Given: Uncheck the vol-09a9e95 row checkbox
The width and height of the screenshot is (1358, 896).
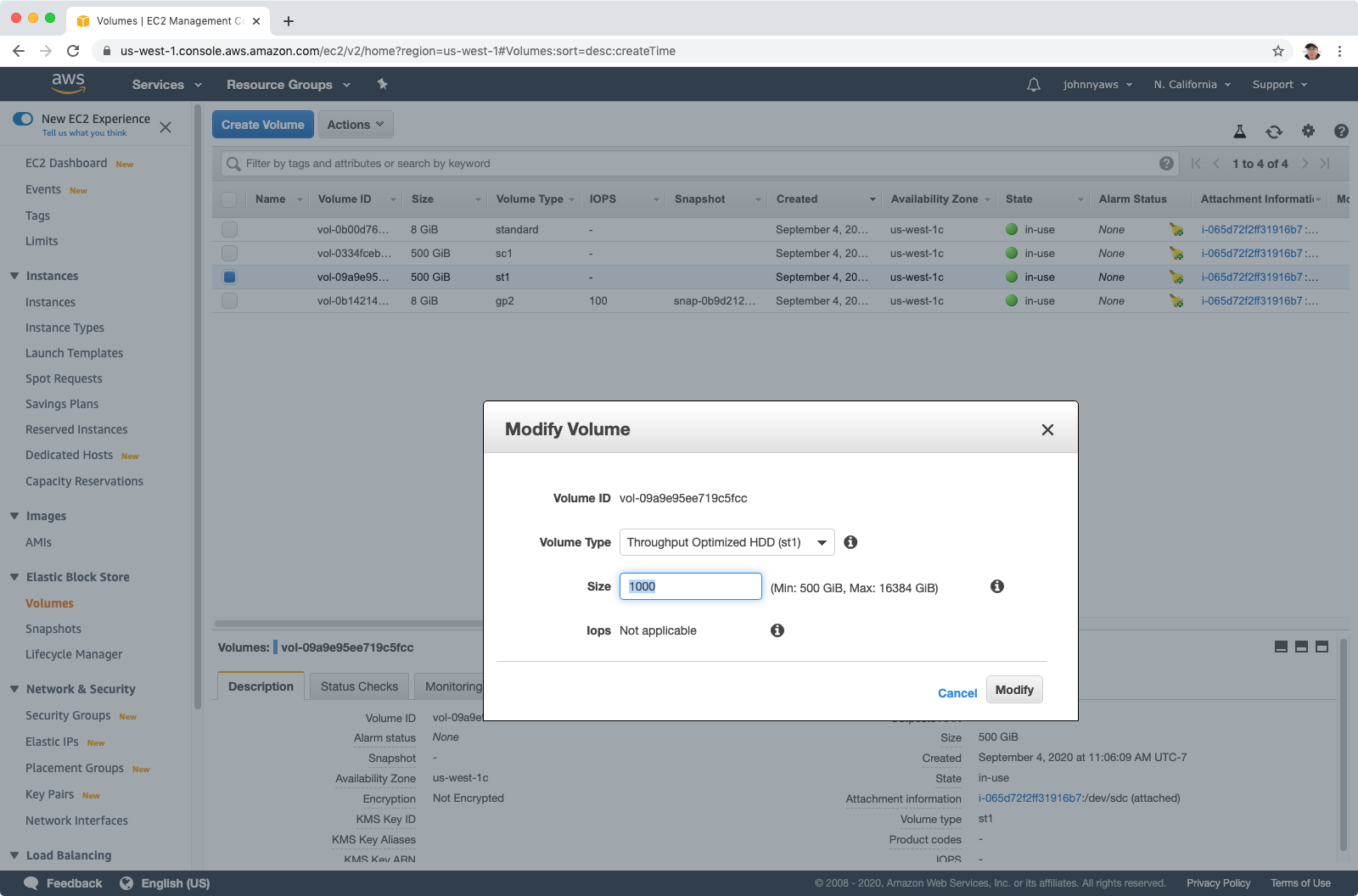Looking at the screenshot, I should (229, 277).
